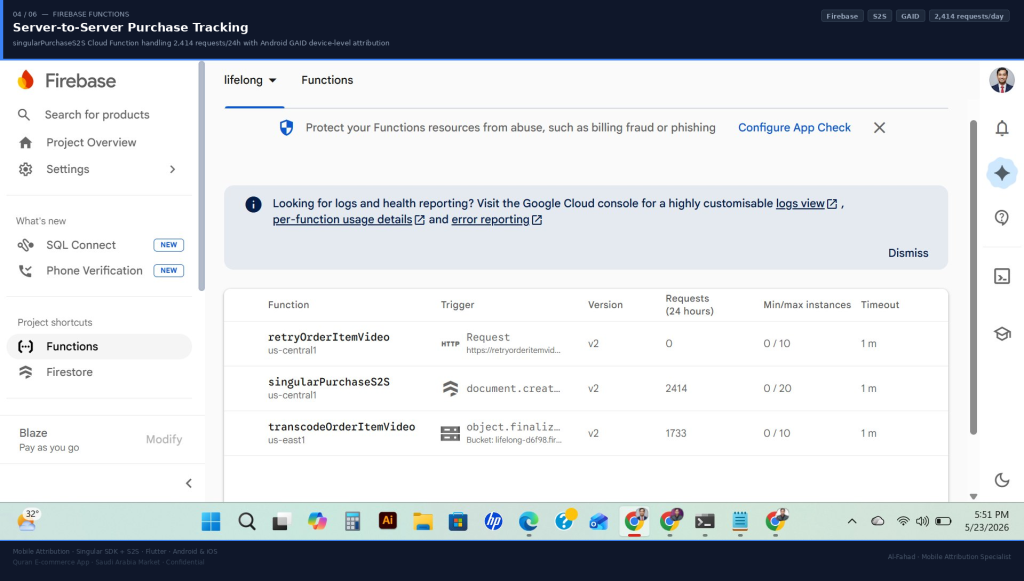Open Cloud Shell terminal icon

tap(1002, 276)
